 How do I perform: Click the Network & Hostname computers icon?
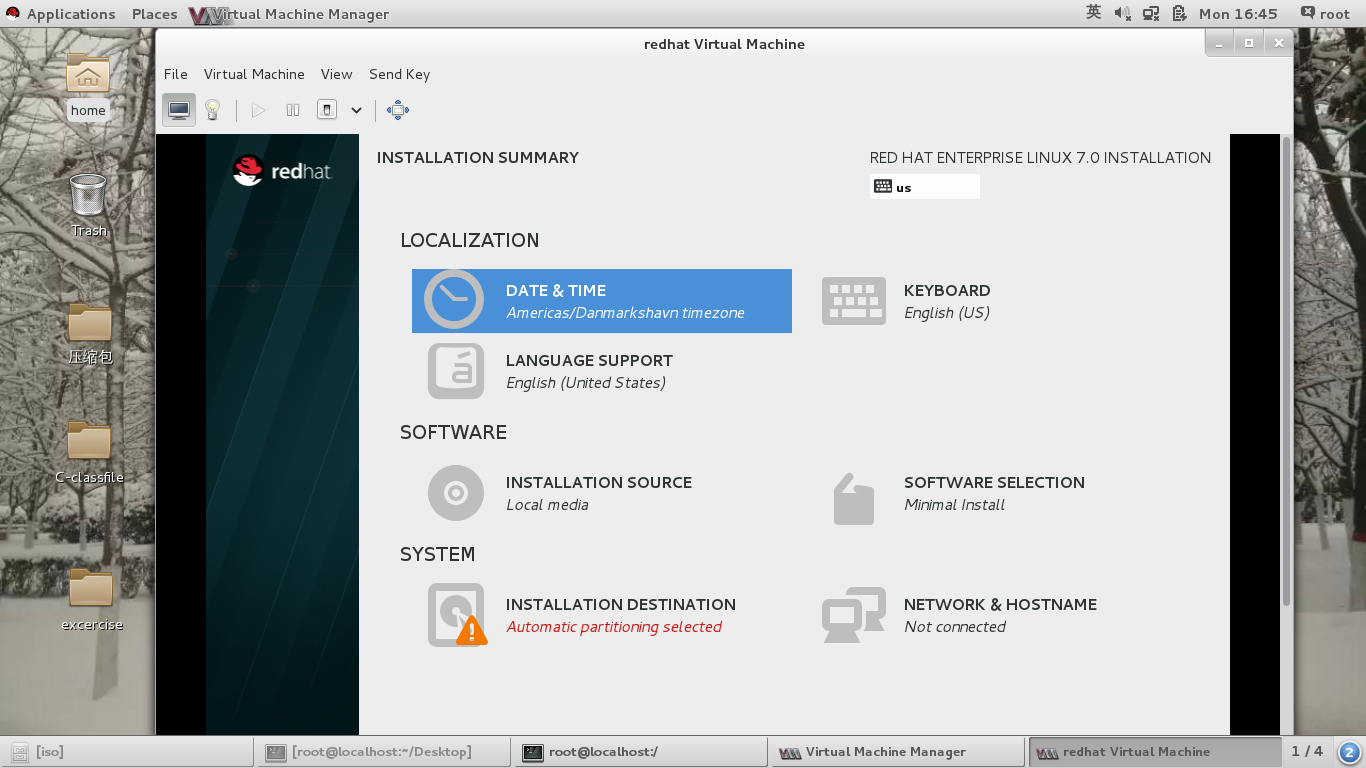(854, 615)
